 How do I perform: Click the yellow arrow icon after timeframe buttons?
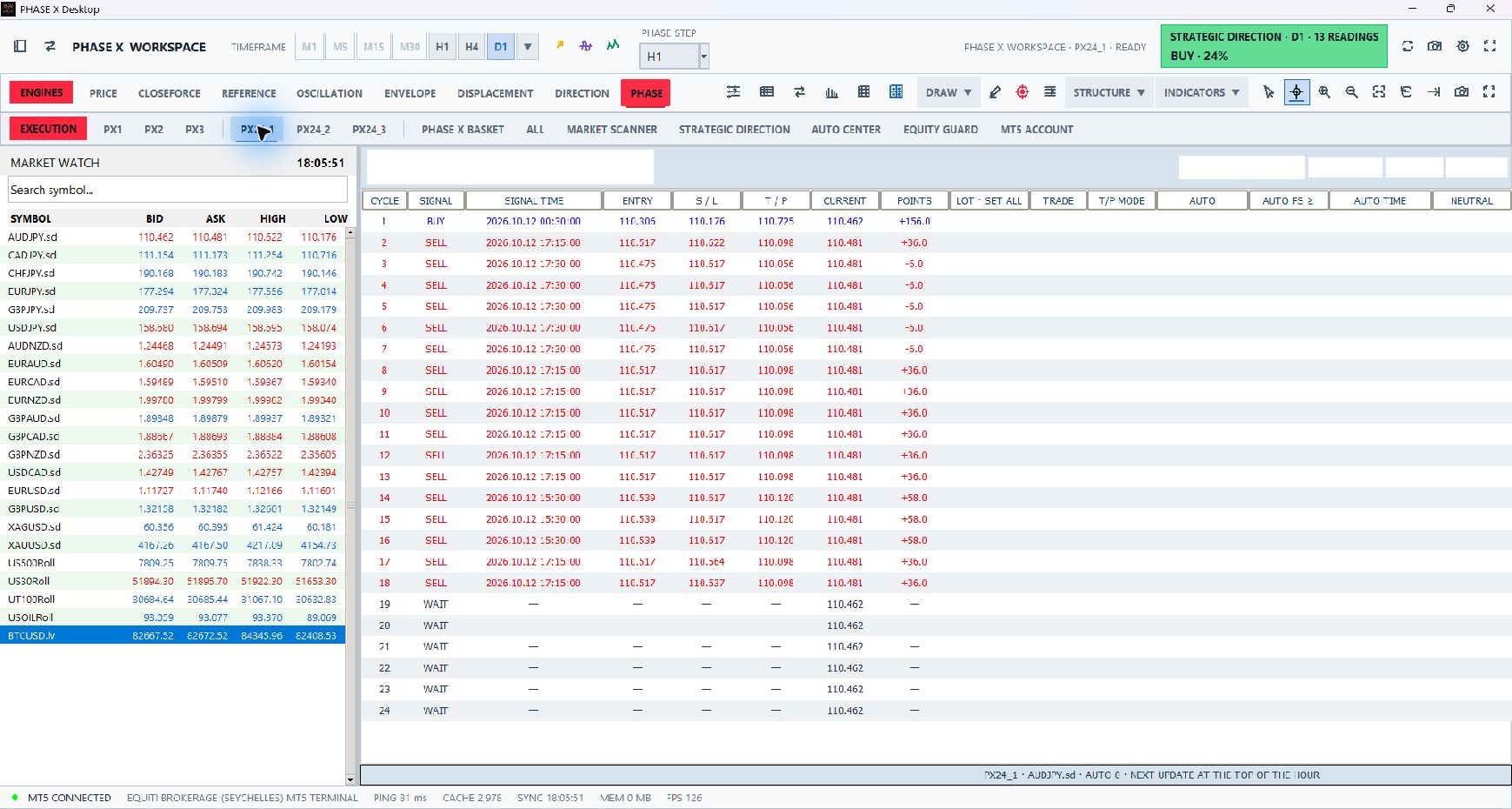point(560,44)
